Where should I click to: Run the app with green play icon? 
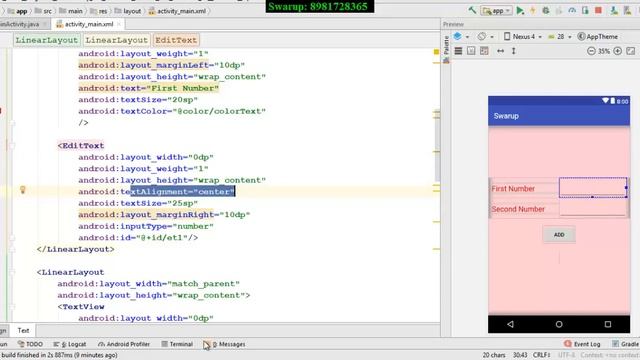[520, 11]
